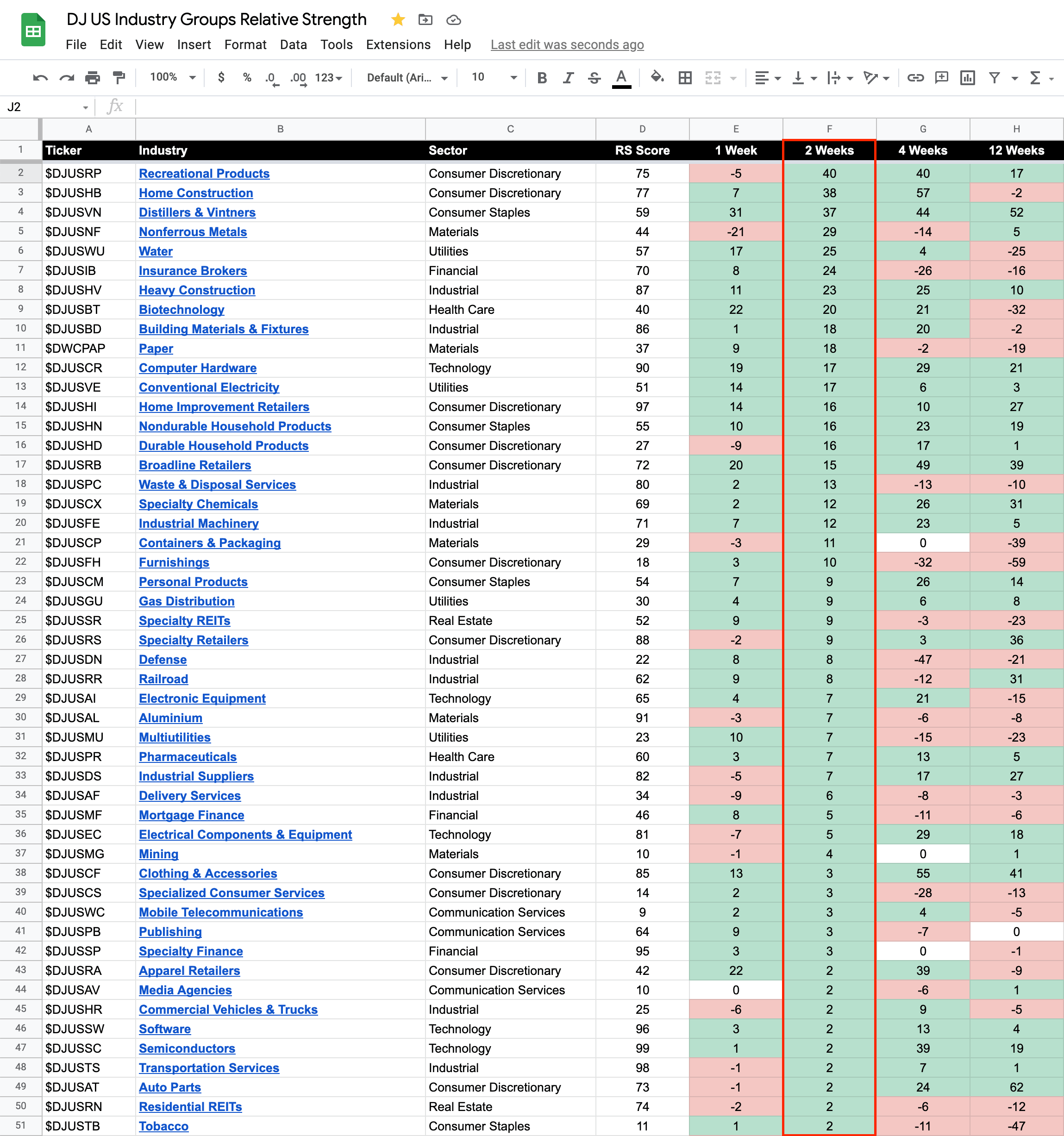Select the Paint format roller
This screenshot has height=1136, width=1064.
click(119, 78)
